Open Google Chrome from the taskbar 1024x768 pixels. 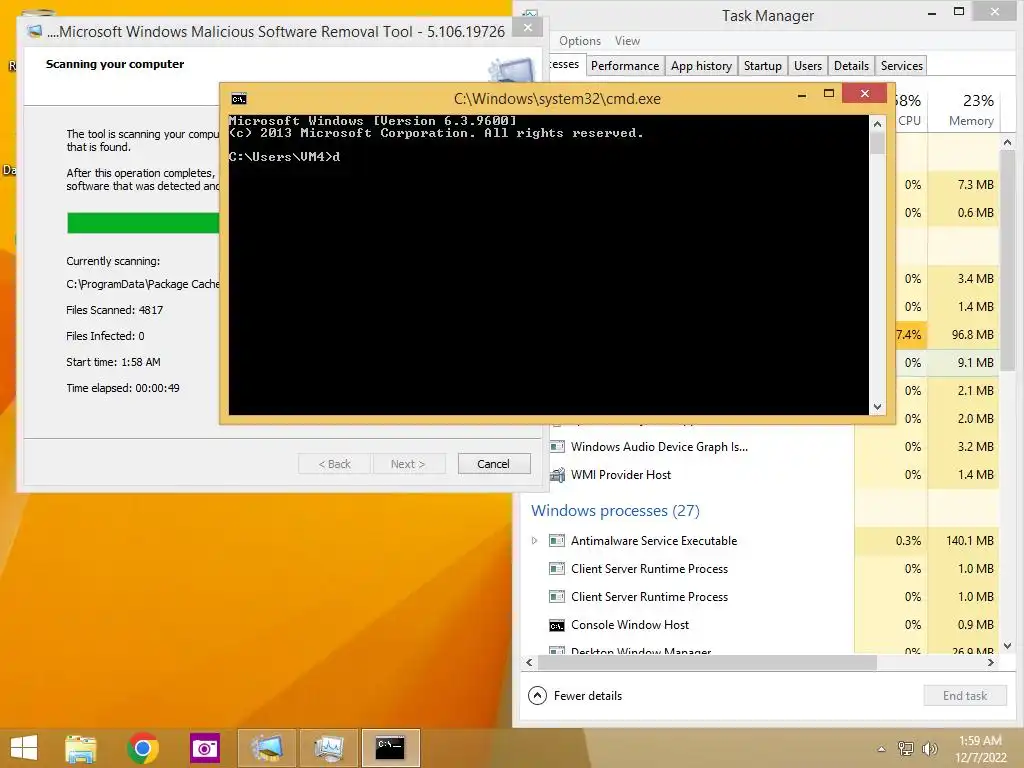click(143, 748)
